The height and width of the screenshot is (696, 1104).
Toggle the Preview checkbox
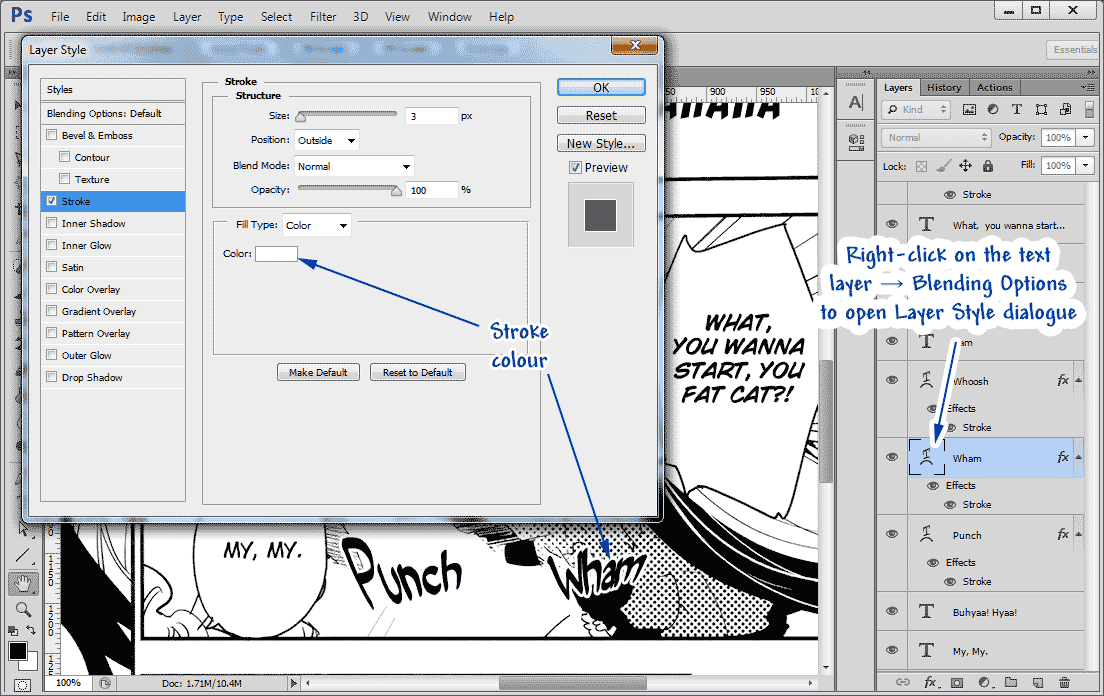[x=575, y=167]
